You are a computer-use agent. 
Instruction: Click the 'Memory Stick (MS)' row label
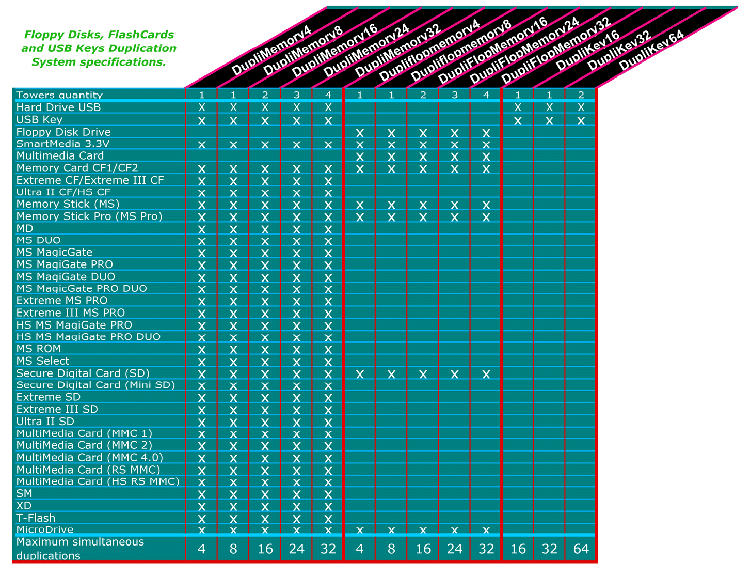(68, 204)
